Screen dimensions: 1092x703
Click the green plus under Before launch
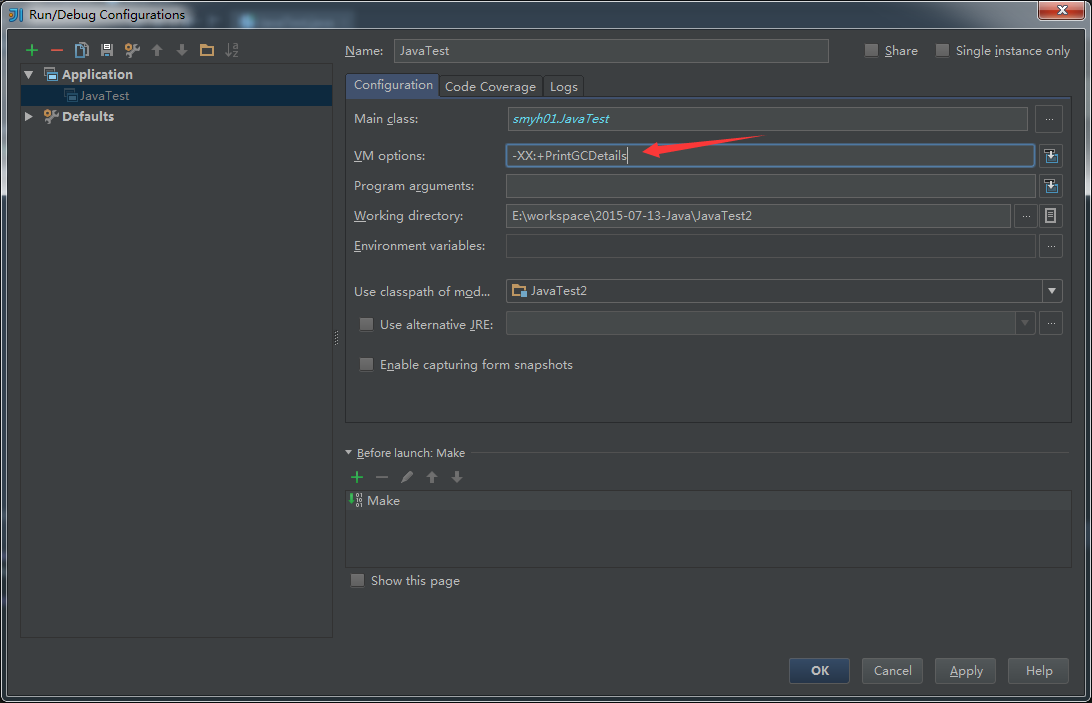[357, 477]
